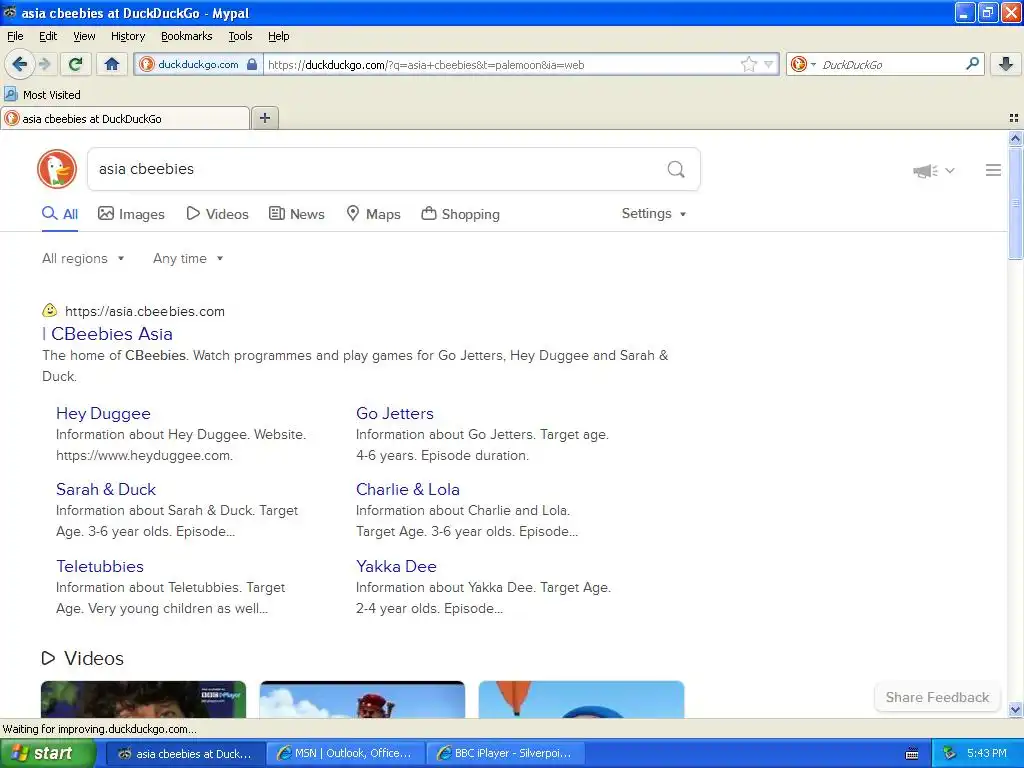This screenshot has width=1024, height=768.
Task: Click the network tray icon beside the clock
Action: [x=949, y=753]
